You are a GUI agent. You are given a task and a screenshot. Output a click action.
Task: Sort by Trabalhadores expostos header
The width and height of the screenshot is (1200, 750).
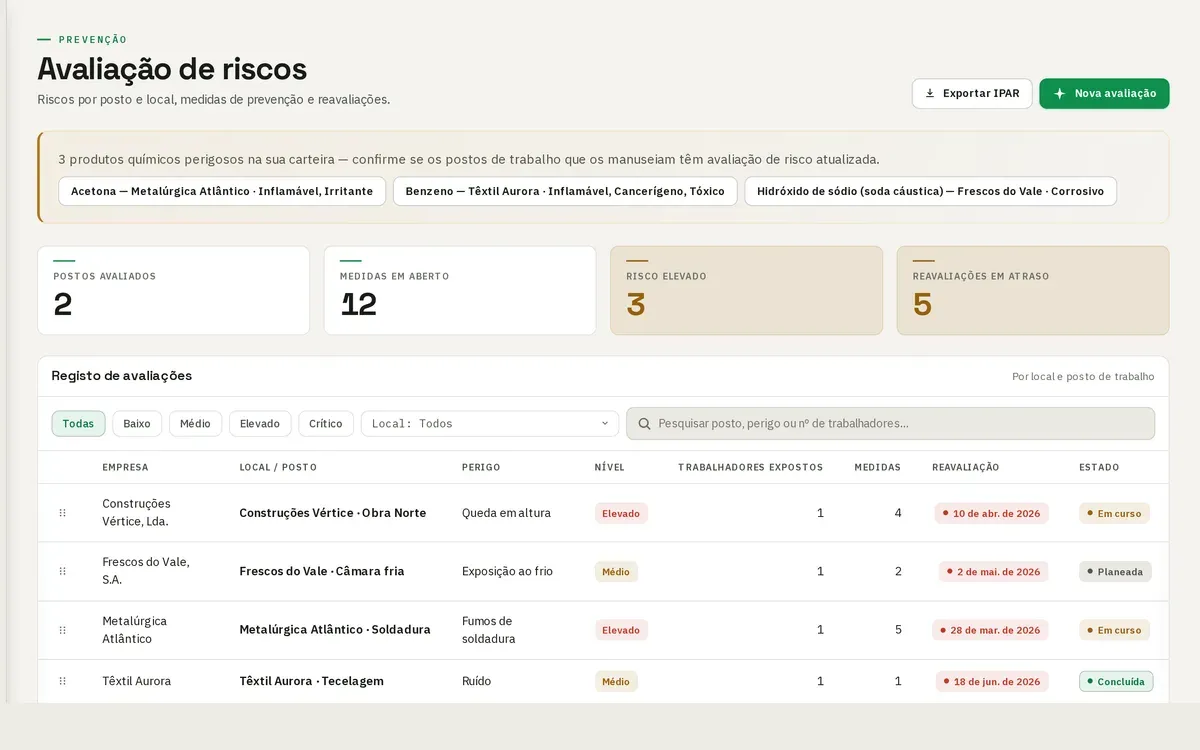click(750, 467)
